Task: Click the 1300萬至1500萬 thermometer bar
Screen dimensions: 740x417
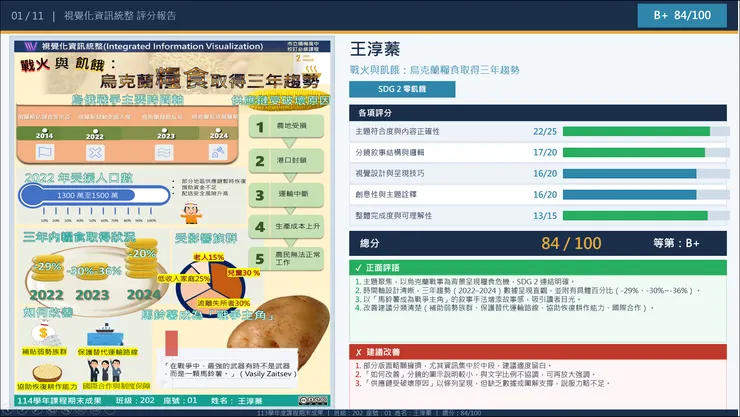Action: [x=94, y=195]
